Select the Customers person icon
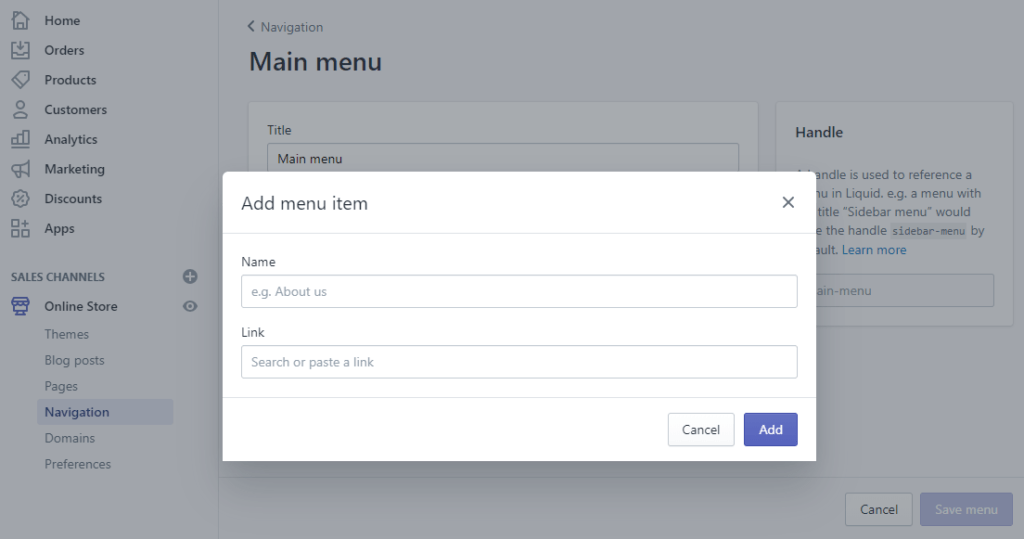1024x539 pixels. [20, 110]
